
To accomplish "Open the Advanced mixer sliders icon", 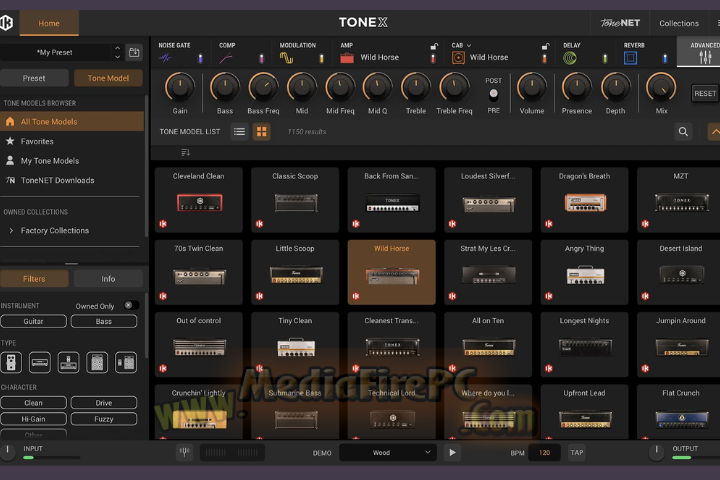I will pos(705,57).
